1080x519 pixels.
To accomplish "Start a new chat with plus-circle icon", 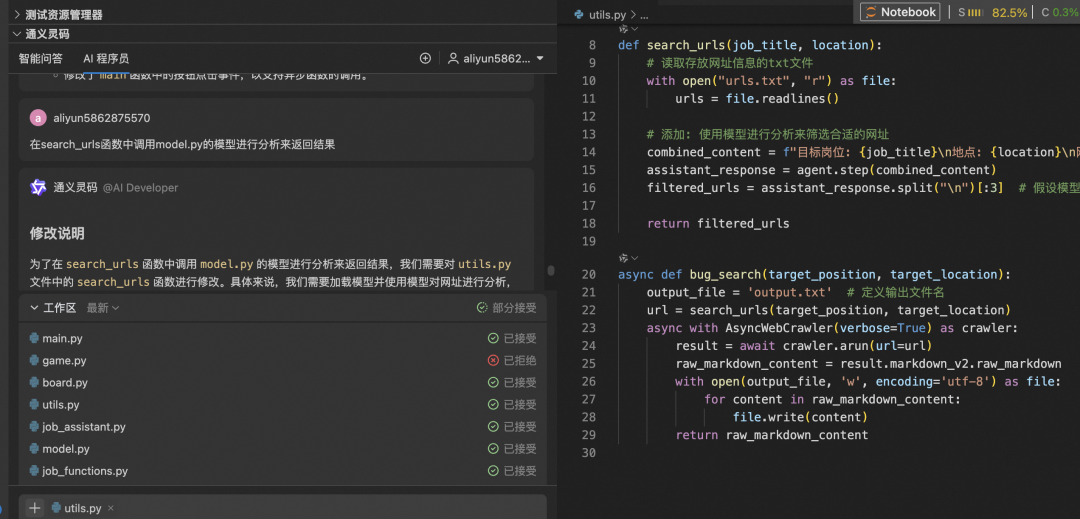I will (425, 59).
